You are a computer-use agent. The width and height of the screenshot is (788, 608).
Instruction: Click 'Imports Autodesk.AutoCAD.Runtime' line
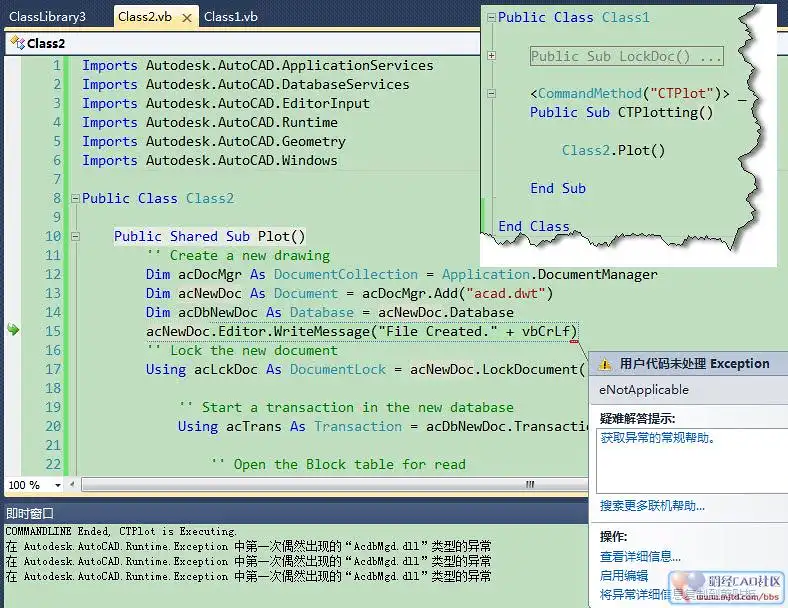click(210, 123)
